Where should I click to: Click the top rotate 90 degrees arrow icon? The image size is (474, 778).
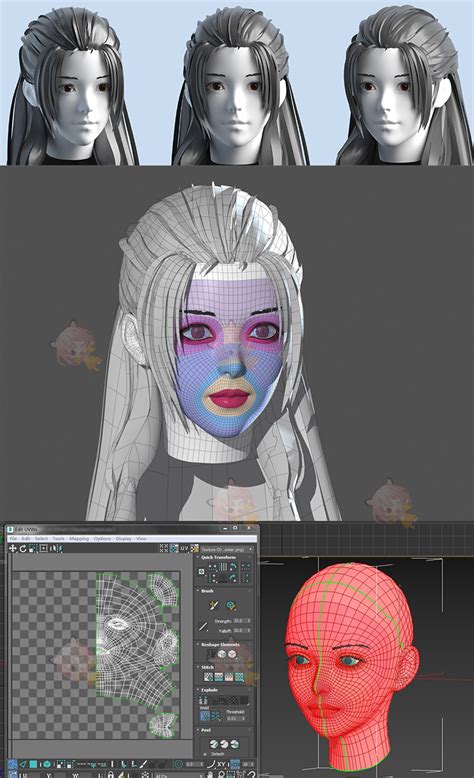[233, 566]
